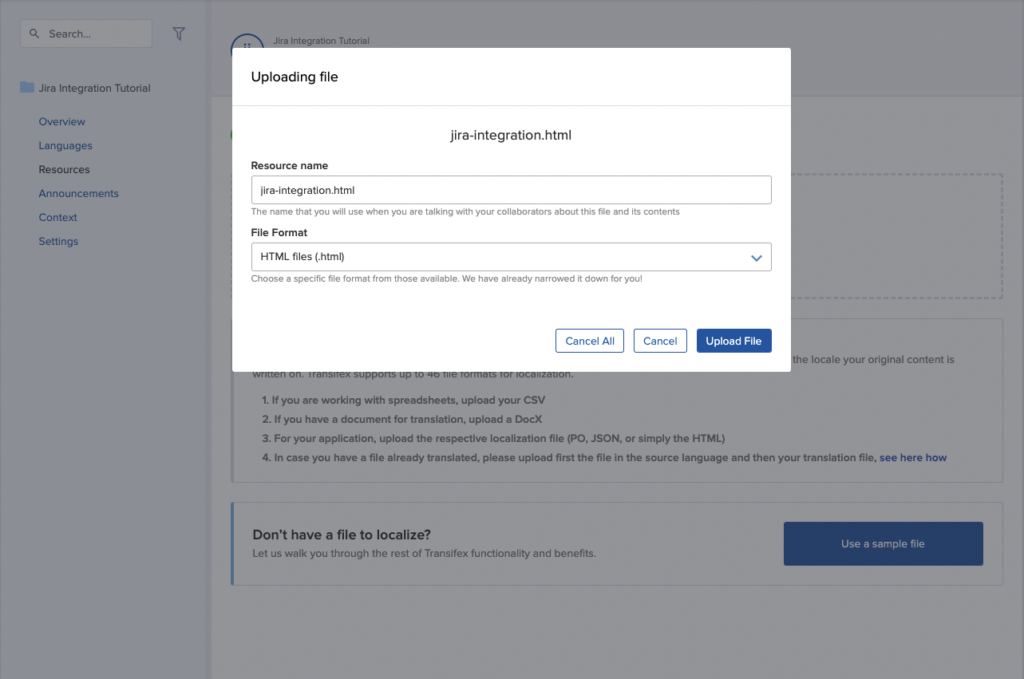The height and width of the screenshot is (679, 1024).
Task: Click Use a sample file
Action: (x=882, y=543)
